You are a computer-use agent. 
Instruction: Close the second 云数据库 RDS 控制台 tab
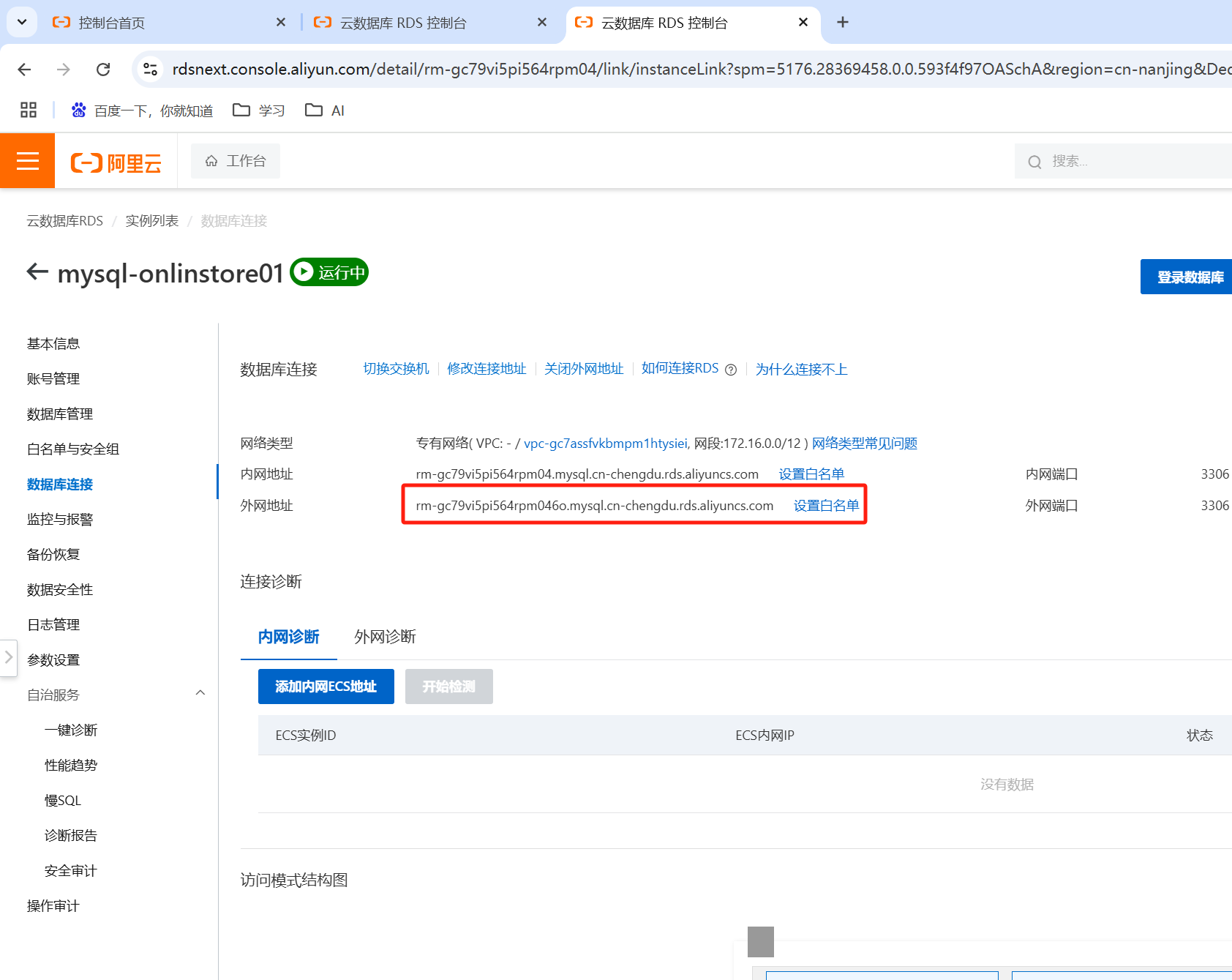pyautogui.click(x=542, y=23)
